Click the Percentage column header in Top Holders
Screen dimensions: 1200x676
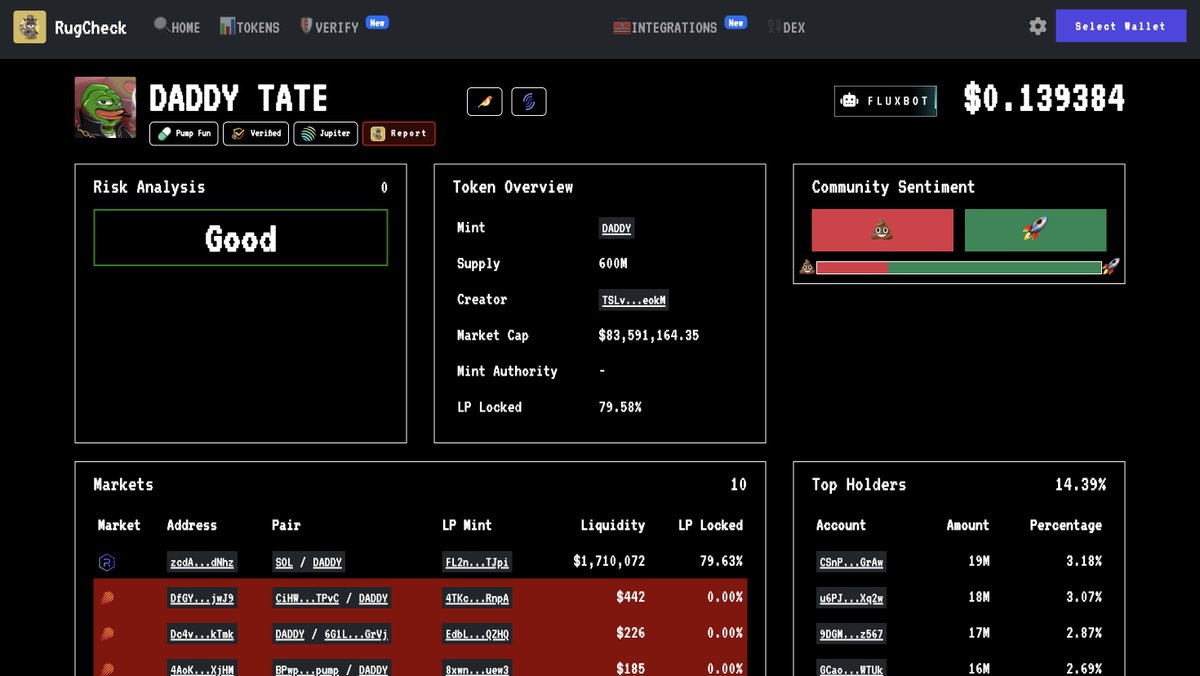click(1066, 526)
